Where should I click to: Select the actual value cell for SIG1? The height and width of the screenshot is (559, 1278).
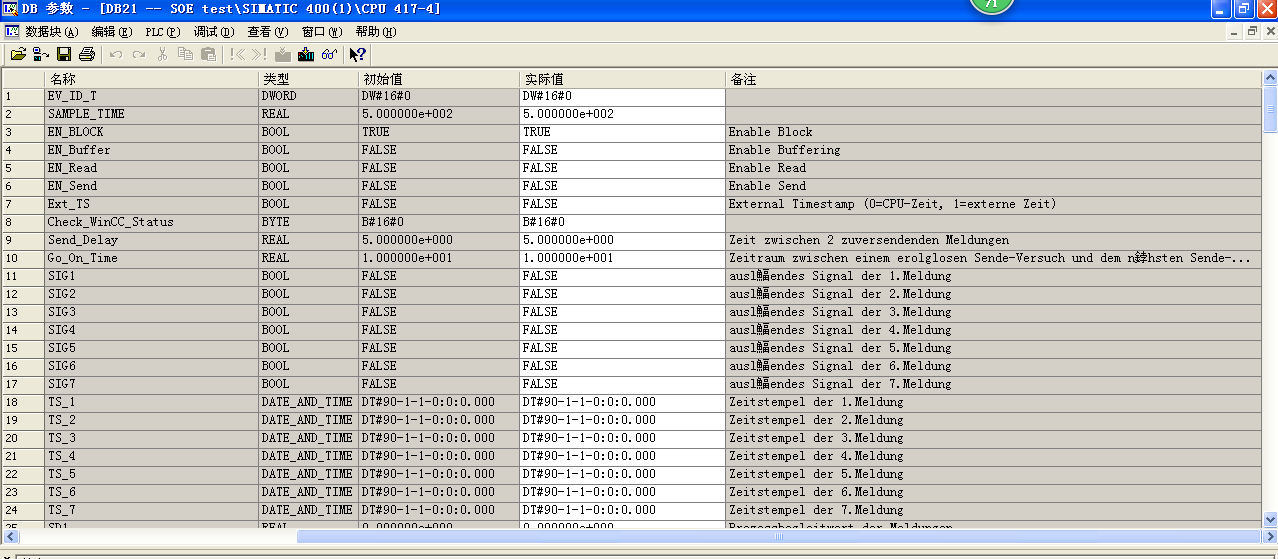[x=621, y=276]
